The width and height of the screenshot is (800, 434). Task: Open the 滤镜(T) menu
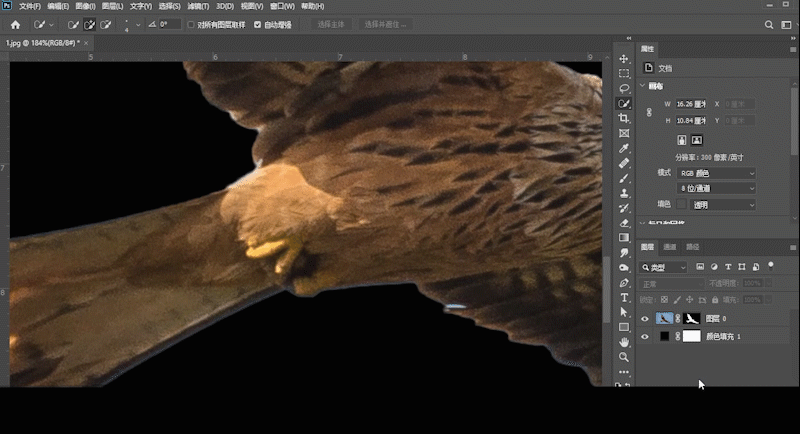(200, 6)
